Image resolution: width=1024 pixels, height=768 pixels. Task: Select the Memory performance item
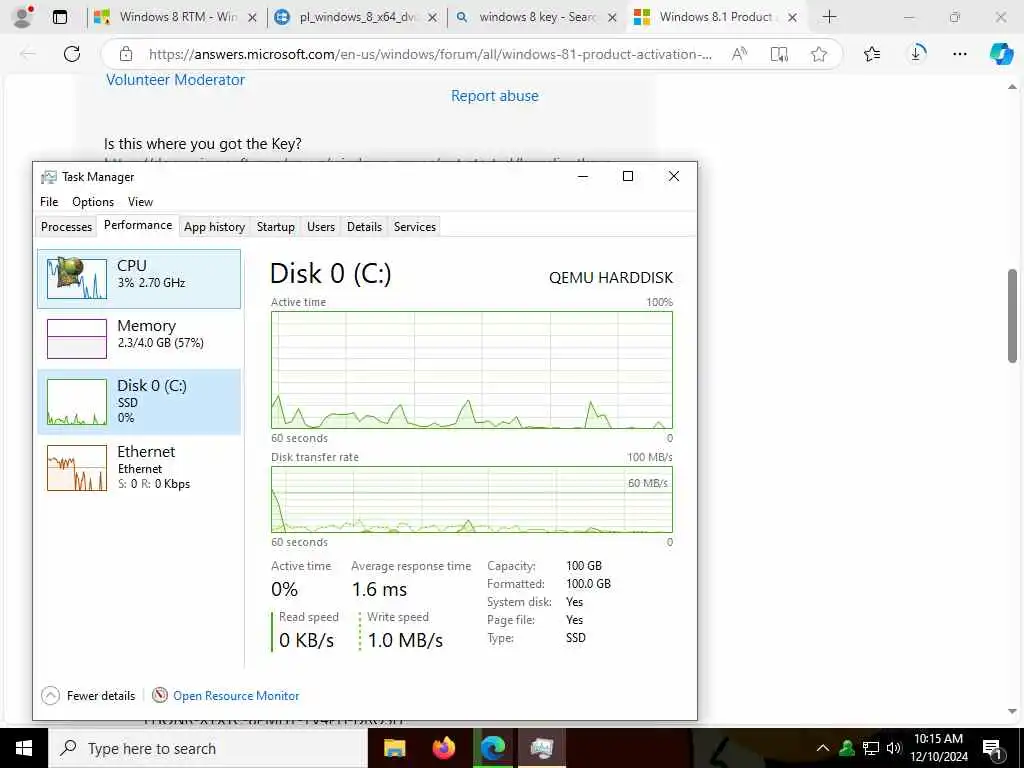tap(139, 338)
